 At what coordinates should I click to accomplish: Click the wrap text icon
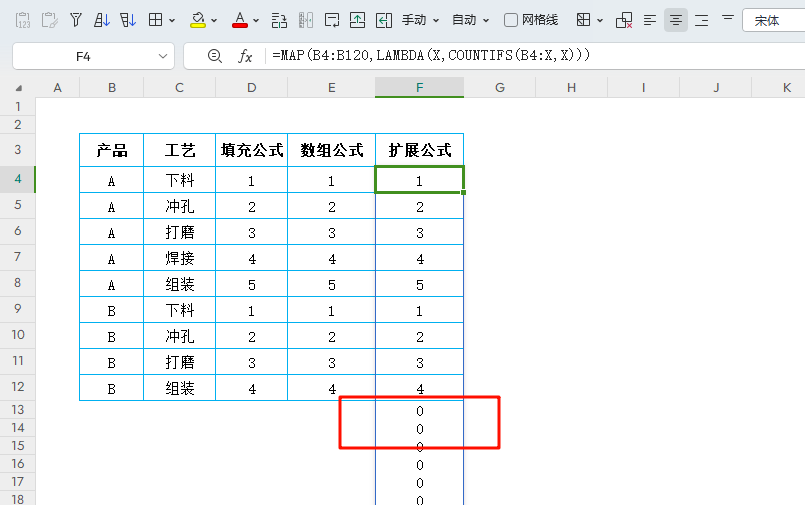[332, 20]
